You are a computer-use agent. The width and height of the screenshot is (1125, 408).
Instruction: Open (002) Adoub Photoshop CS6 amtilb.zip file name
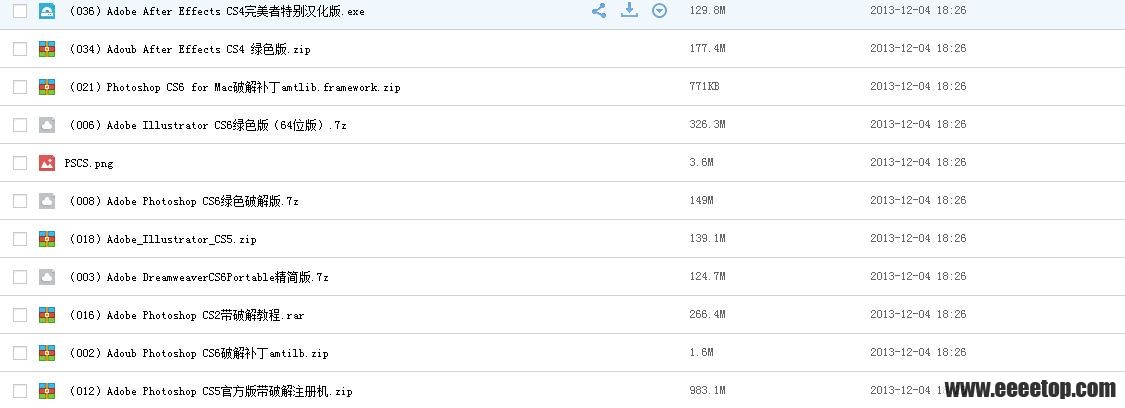(x=198, y=354)
